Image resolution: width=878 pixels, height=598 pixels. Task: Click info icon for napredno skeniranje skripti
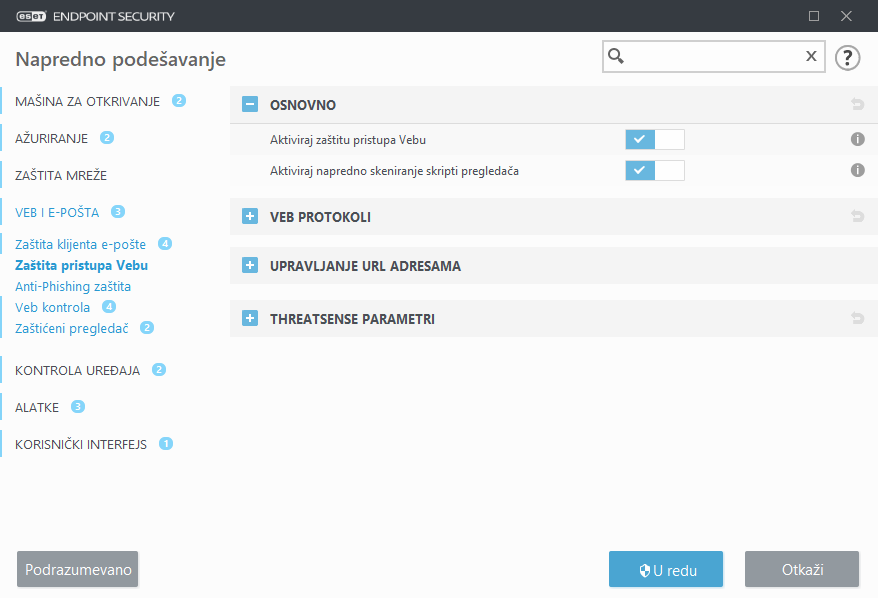pyautogui.click(x=857, y=170)
